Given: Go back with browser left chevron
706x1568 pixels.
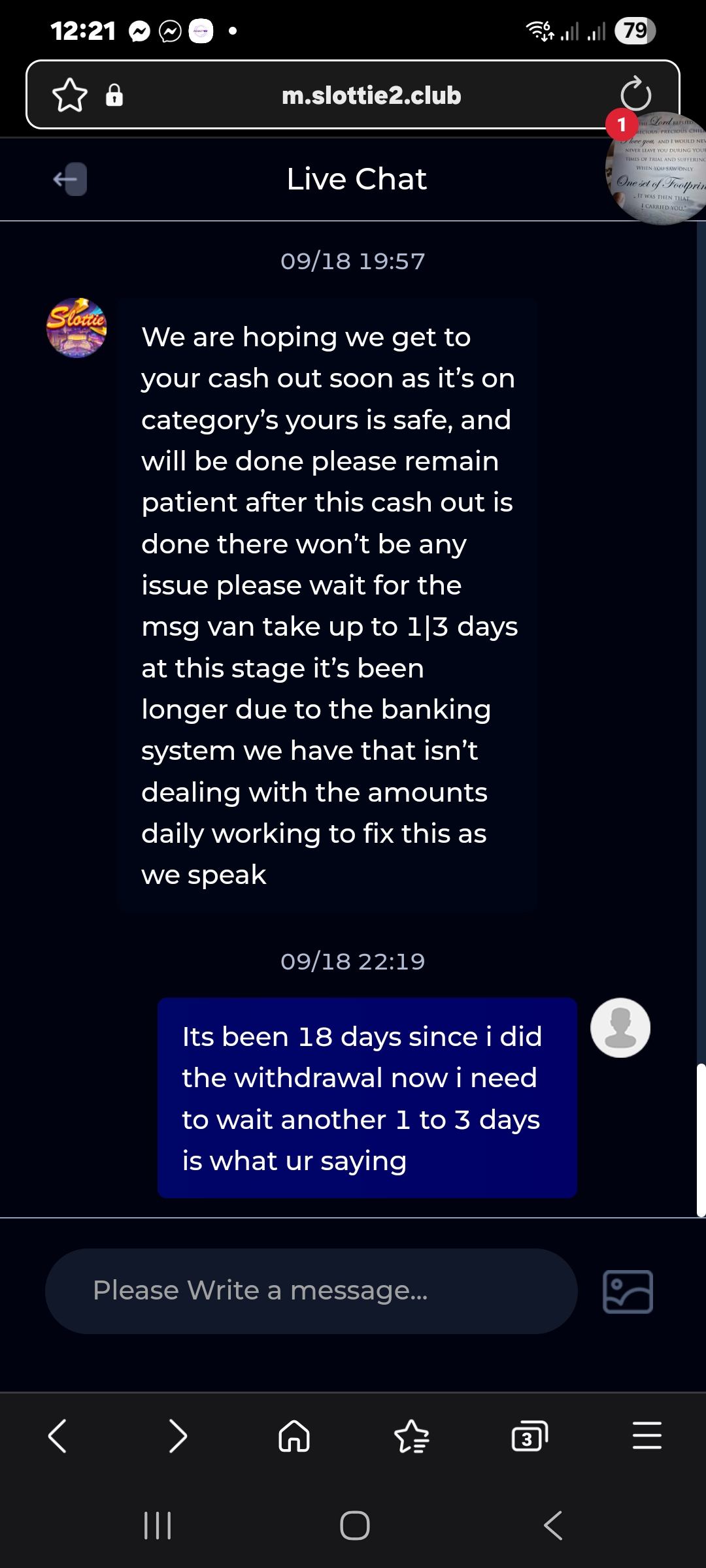Looking at the screenshot, I should tap(58, 1436).
